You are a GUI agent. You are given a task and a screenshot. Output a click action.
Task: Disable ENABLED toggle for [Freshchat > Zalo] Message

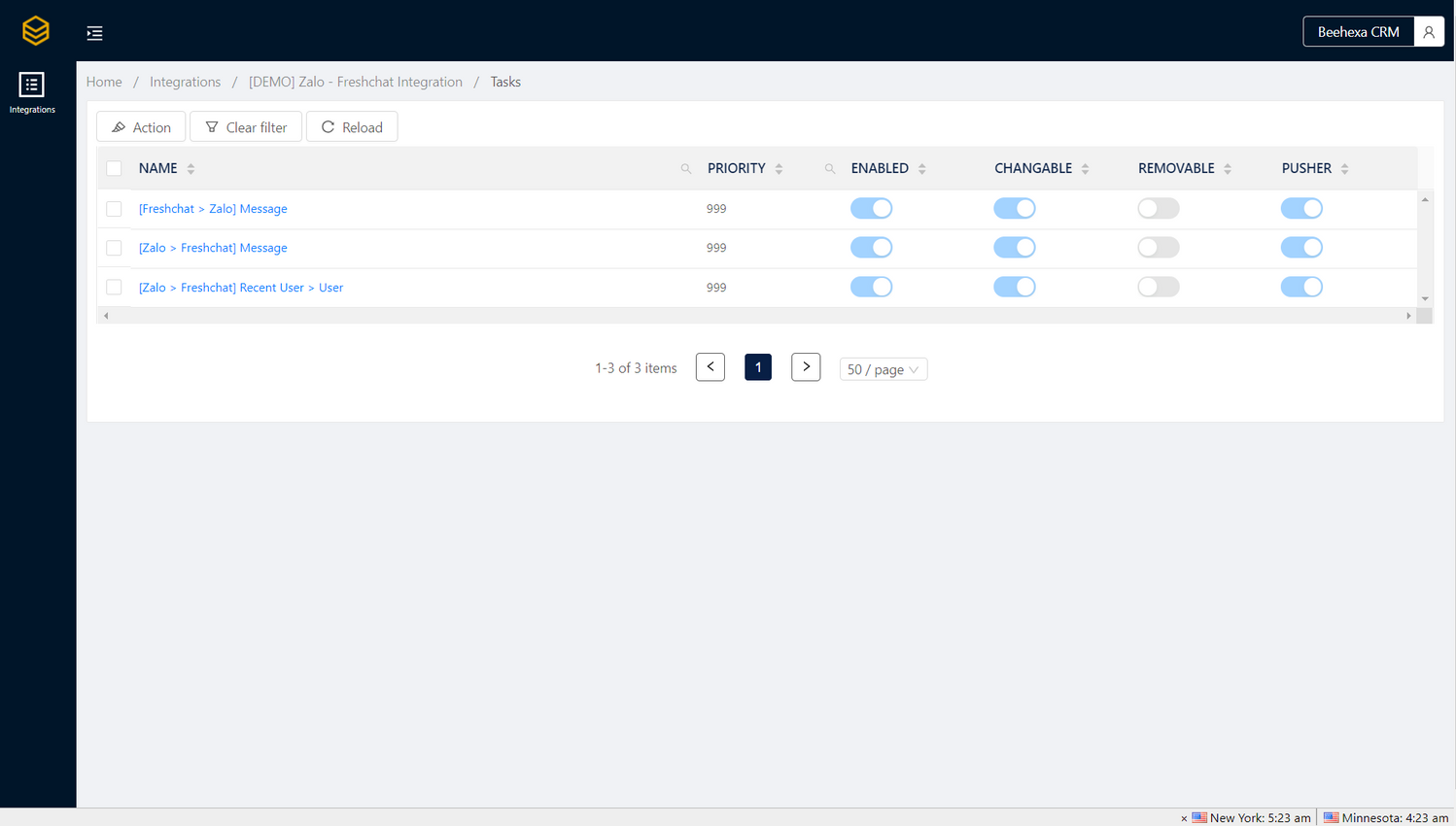[871, 208]
